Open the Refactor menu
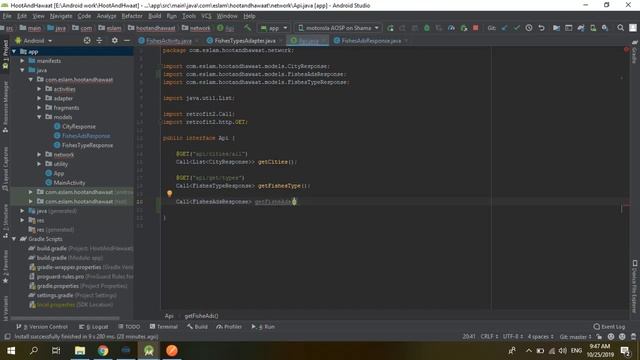This screenshot has width=640, height=360. coord(132,16)
